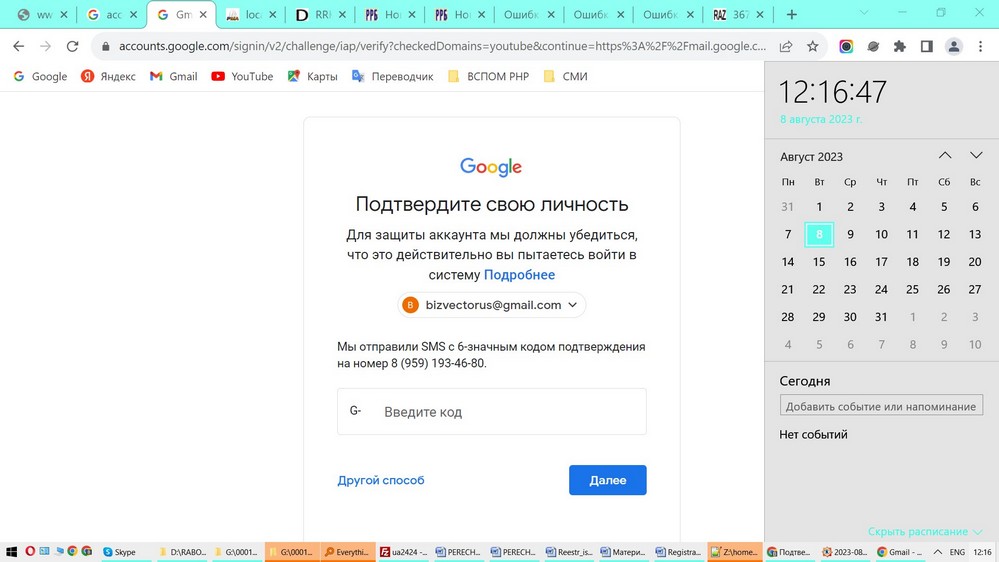The height and width of the screenshot is (562, 999).
Task: Click the Подробнее link
Action: pyautogui.click(x=519, y=275)
